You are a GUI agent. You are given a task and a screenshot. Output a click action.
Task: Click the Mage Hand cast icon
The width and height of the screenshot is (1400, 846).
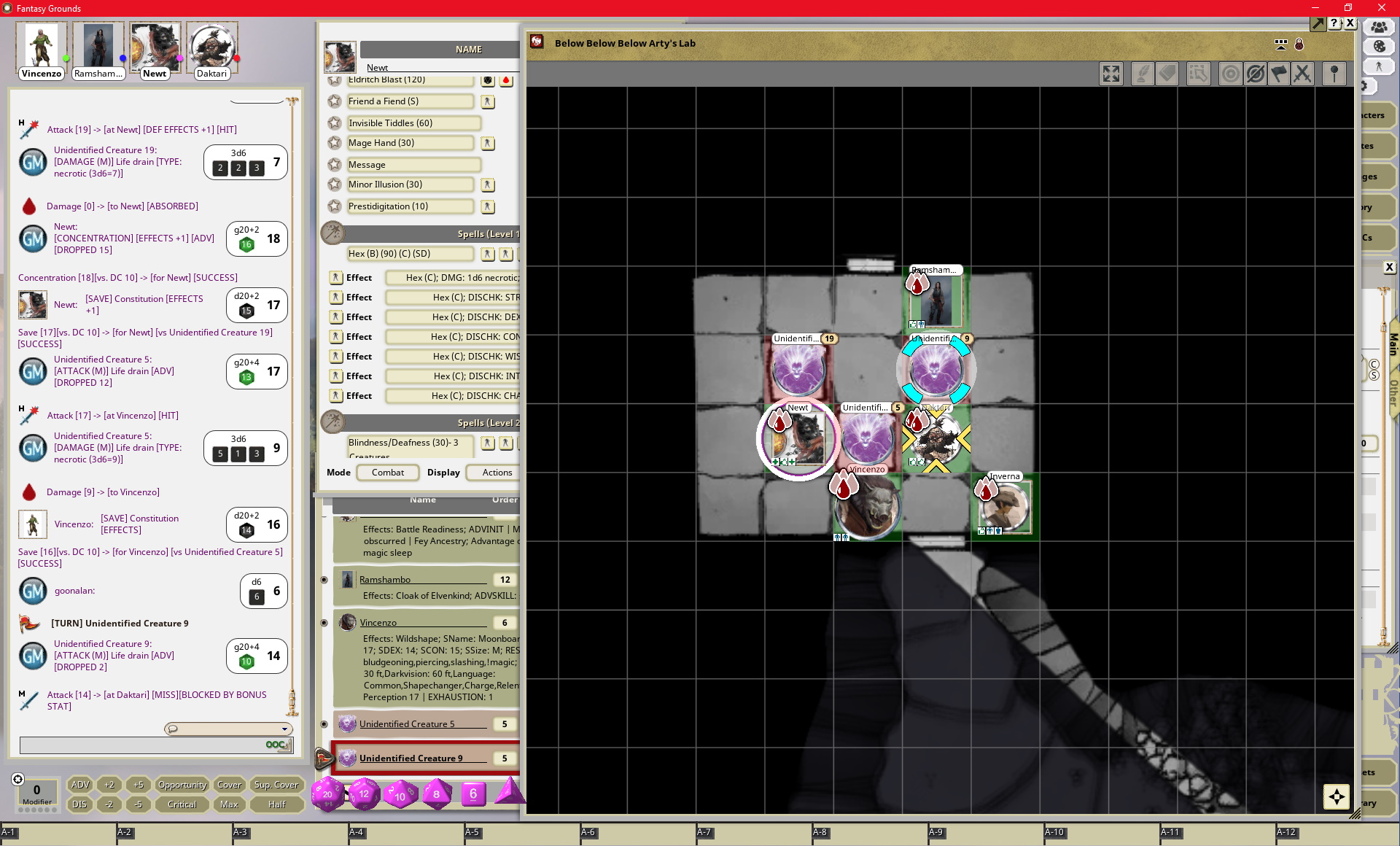tap(488, 143)
